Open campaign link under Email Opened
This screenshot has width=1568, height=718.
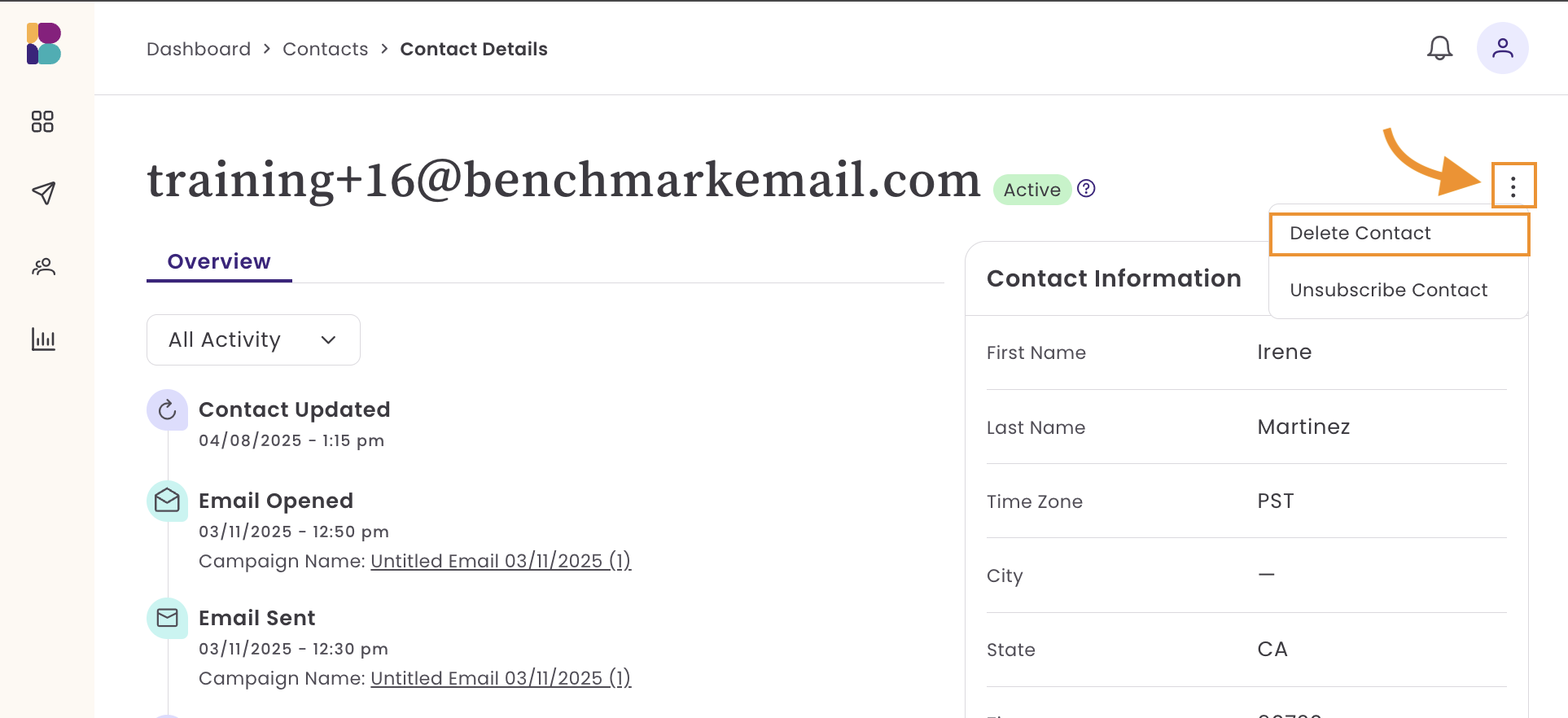pyautogui.click(x=501, y=561)
